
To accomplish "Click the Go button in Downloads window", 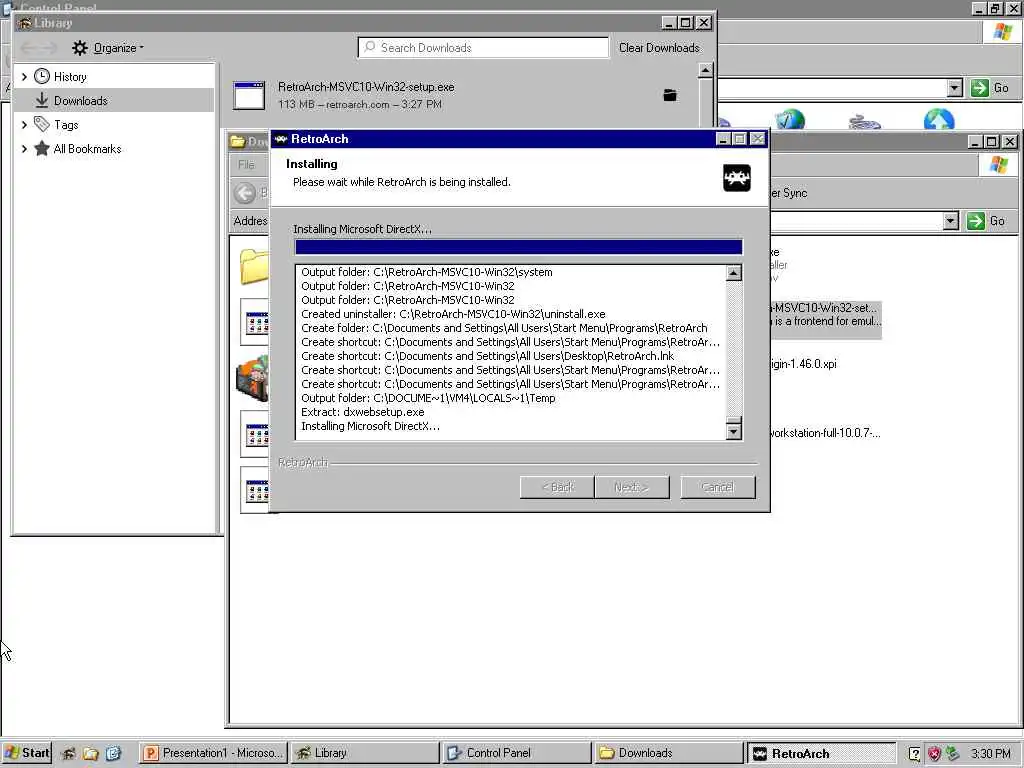I will pyautogui.click(x=986, y=221).
